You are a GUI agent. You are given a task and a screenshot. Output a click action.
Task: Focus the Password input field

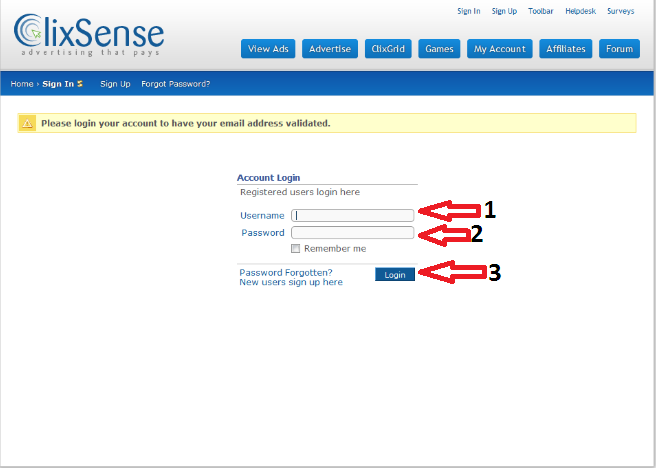(353, 233)
